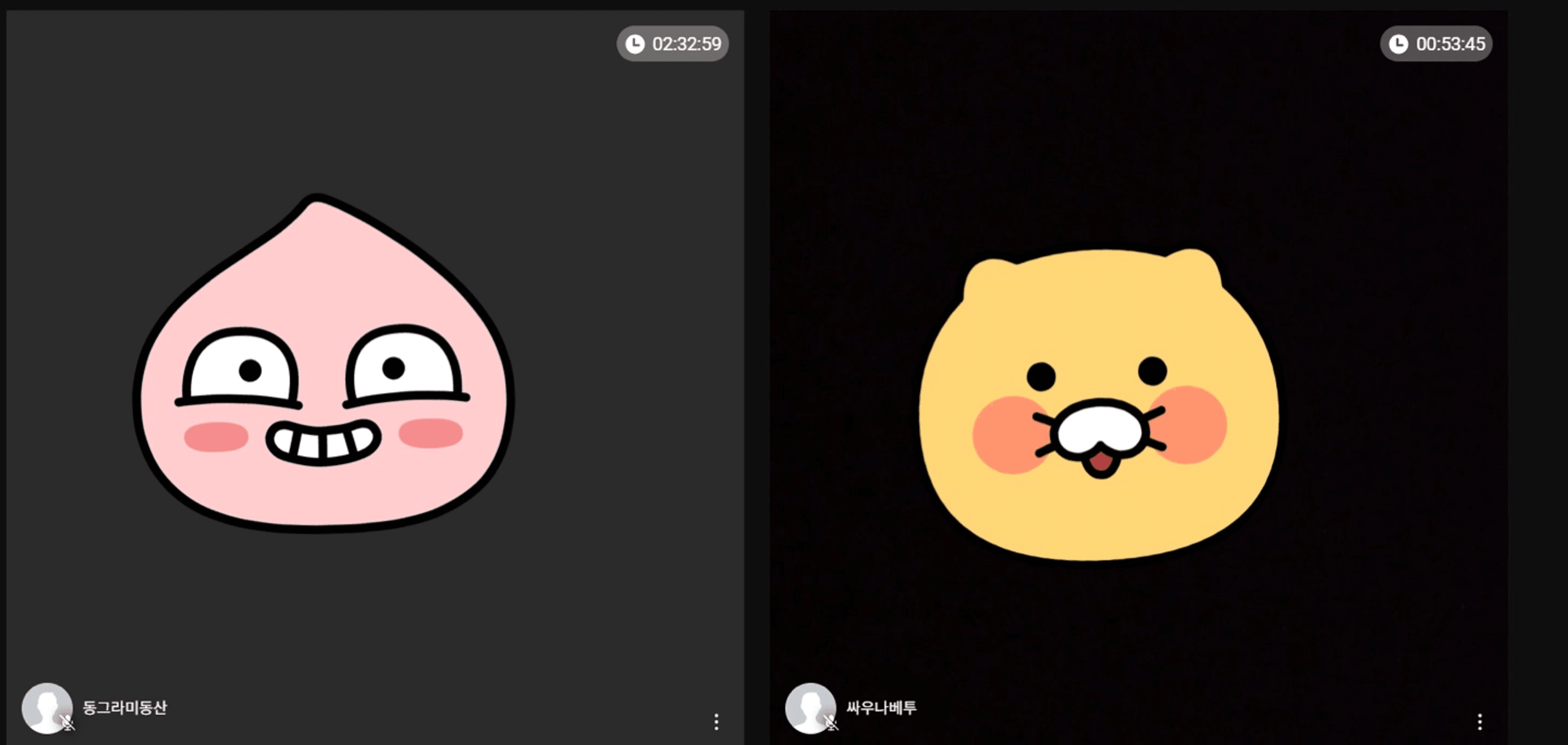Screen dimensions: 1568x745
Task: Click muted microphone icon on 싸우나베투's avatar
Action: [x=831, y=723]
